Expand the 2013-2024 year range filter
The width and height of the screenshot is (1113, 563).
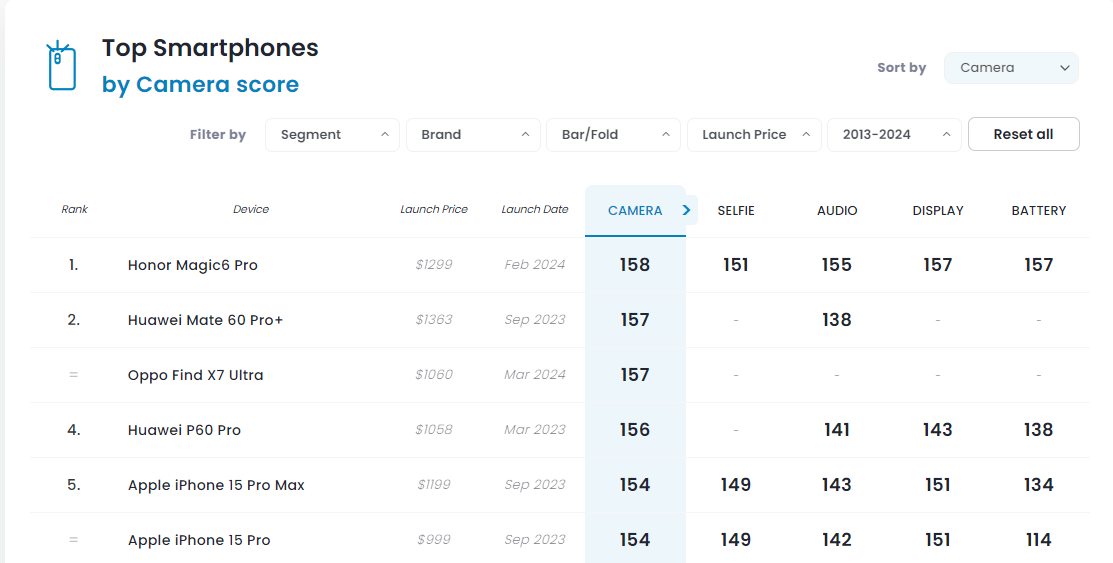pos(894,134)
